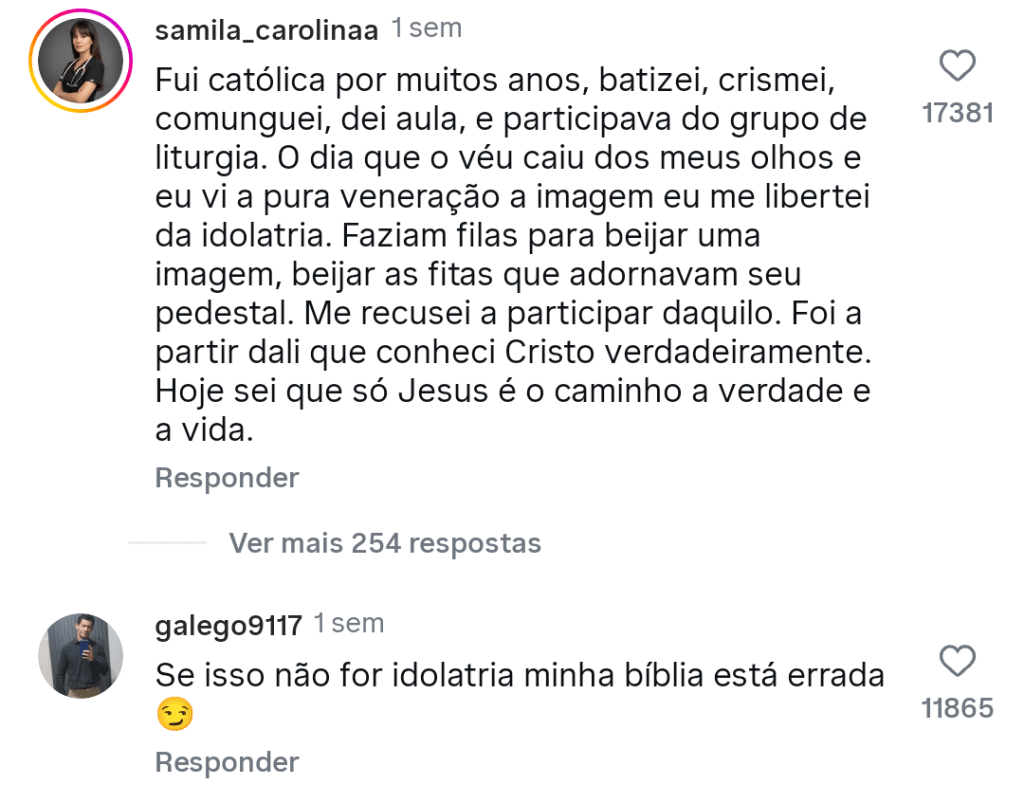Screen dimensions: 1024x803
Task: Reply to samila_carolinaa's comment with Responder
Action: (x=227, y=478)
